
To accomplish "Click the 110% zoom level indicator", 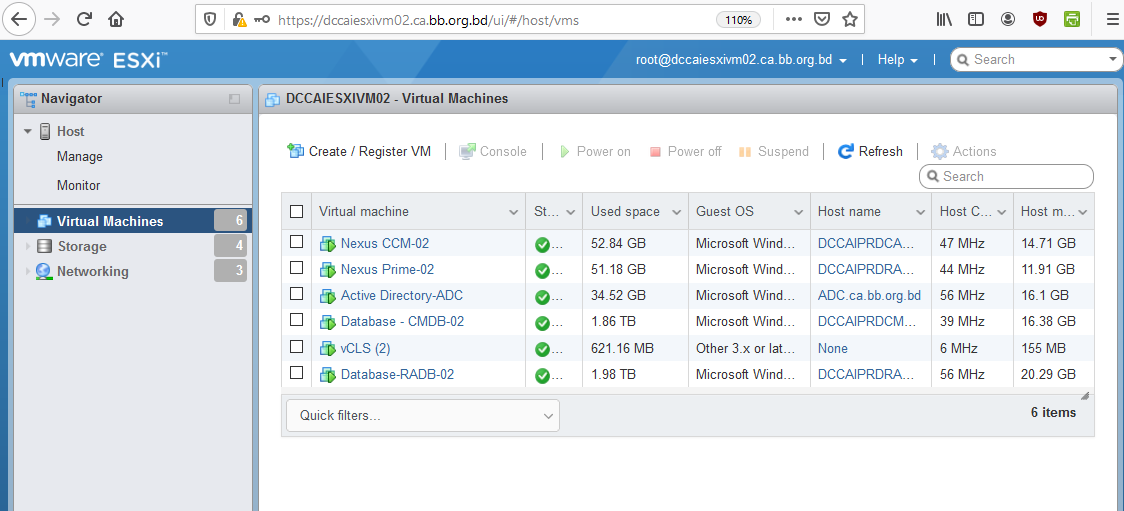I will coord(738,20).
